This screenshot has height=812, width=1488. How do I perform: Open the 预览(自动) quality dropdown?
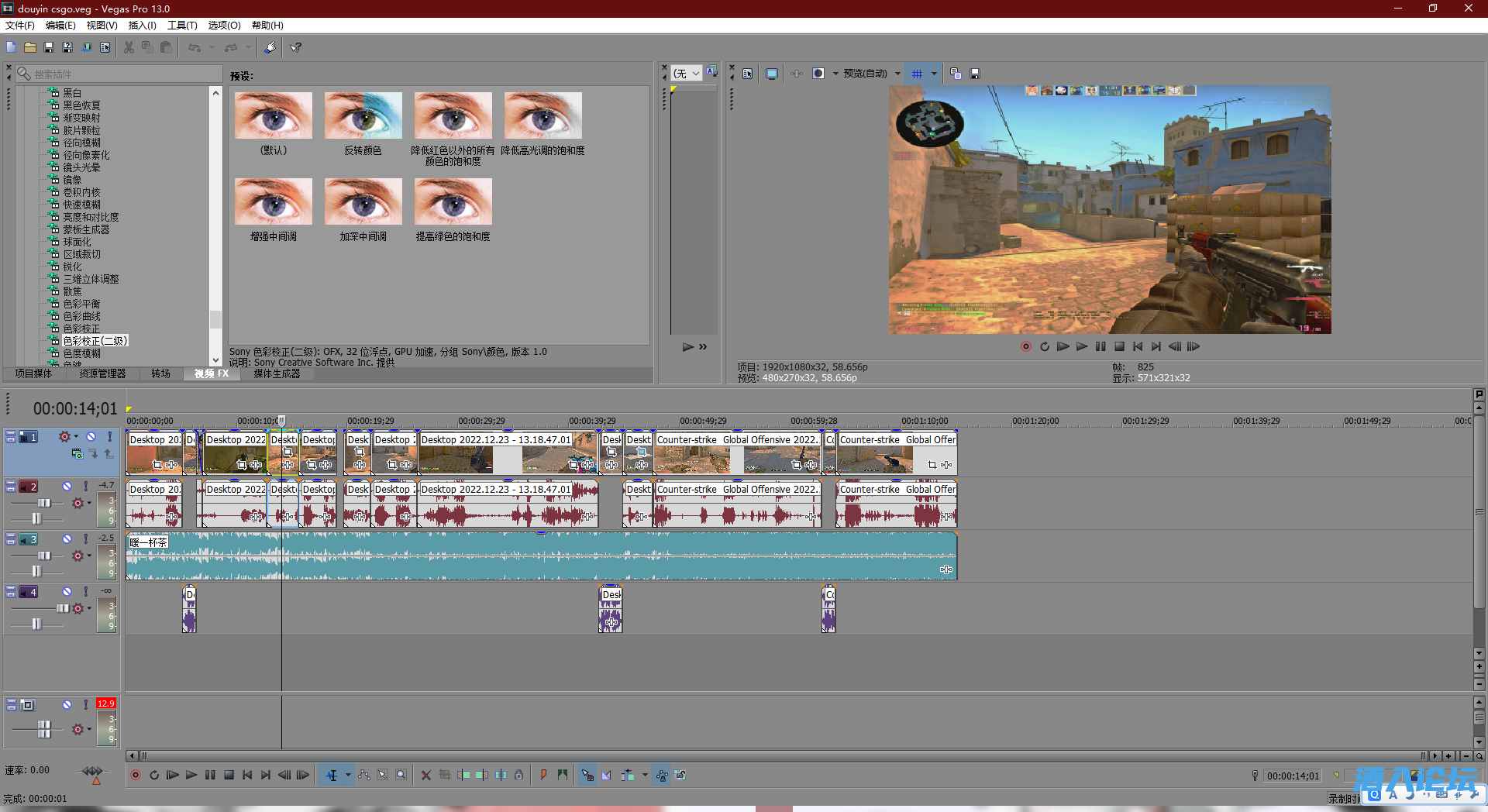897,74
